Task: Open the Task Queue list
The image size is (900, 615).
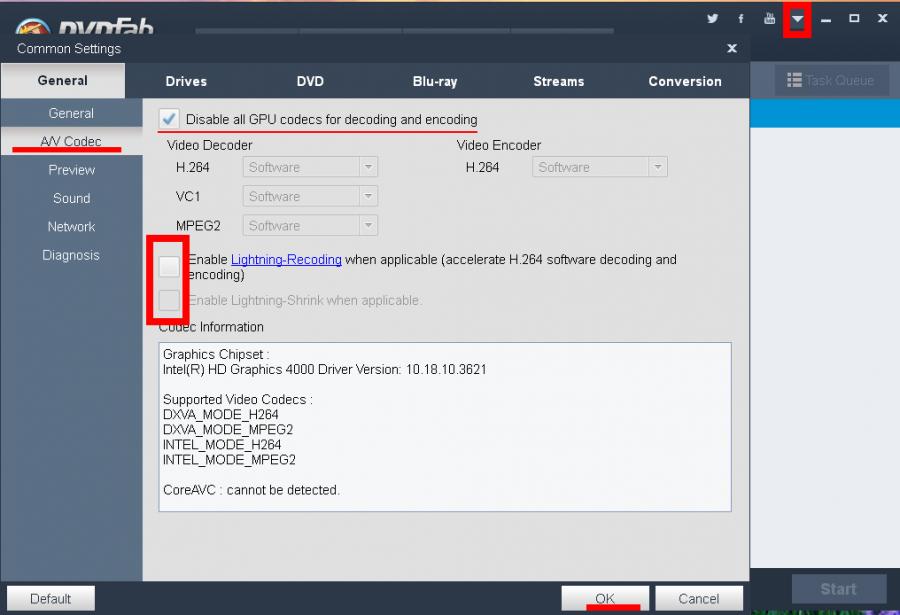Action: click(831, 80)
